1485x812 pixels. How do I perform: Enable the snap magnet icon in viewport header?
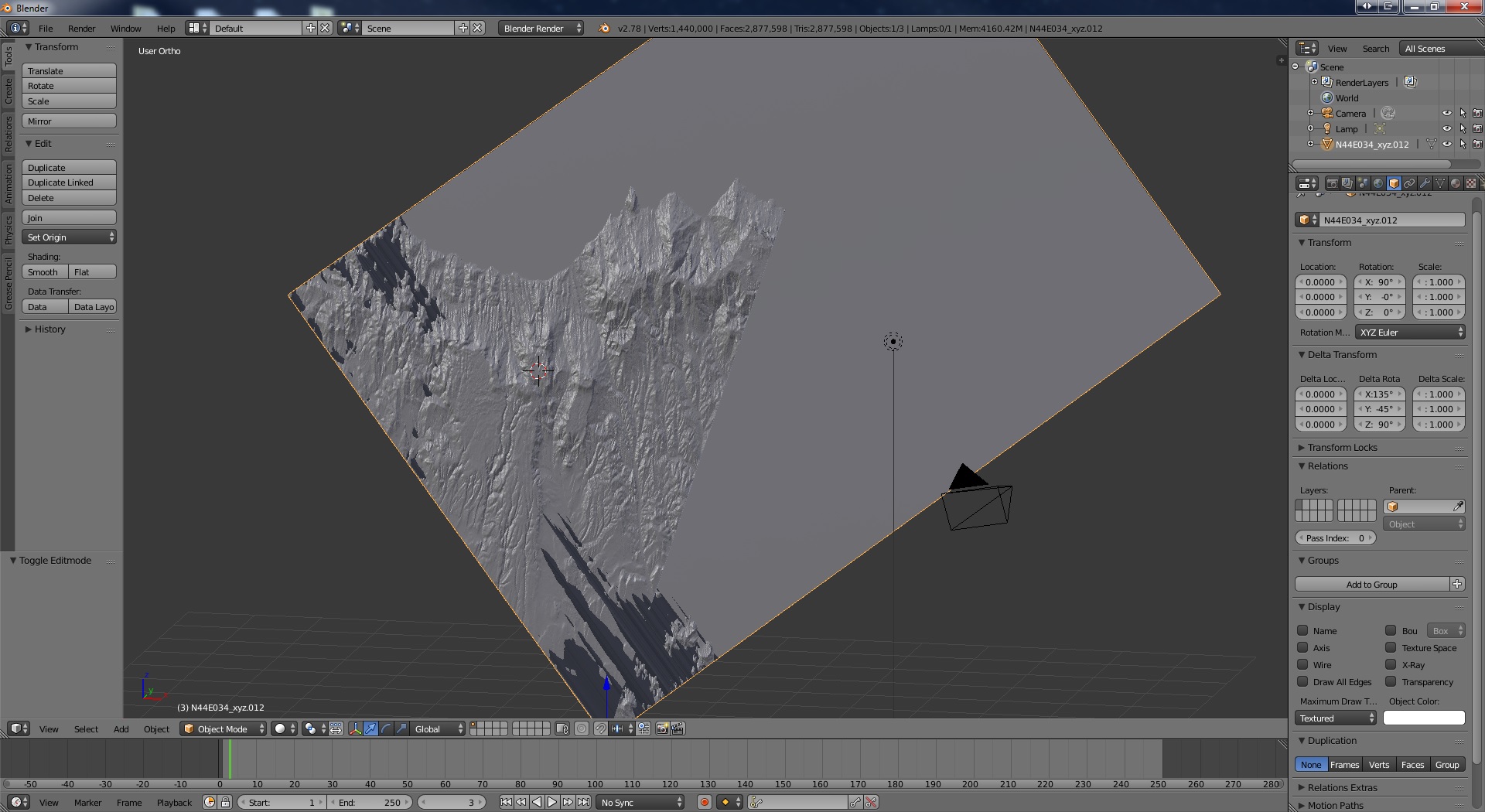pos(600,728)
